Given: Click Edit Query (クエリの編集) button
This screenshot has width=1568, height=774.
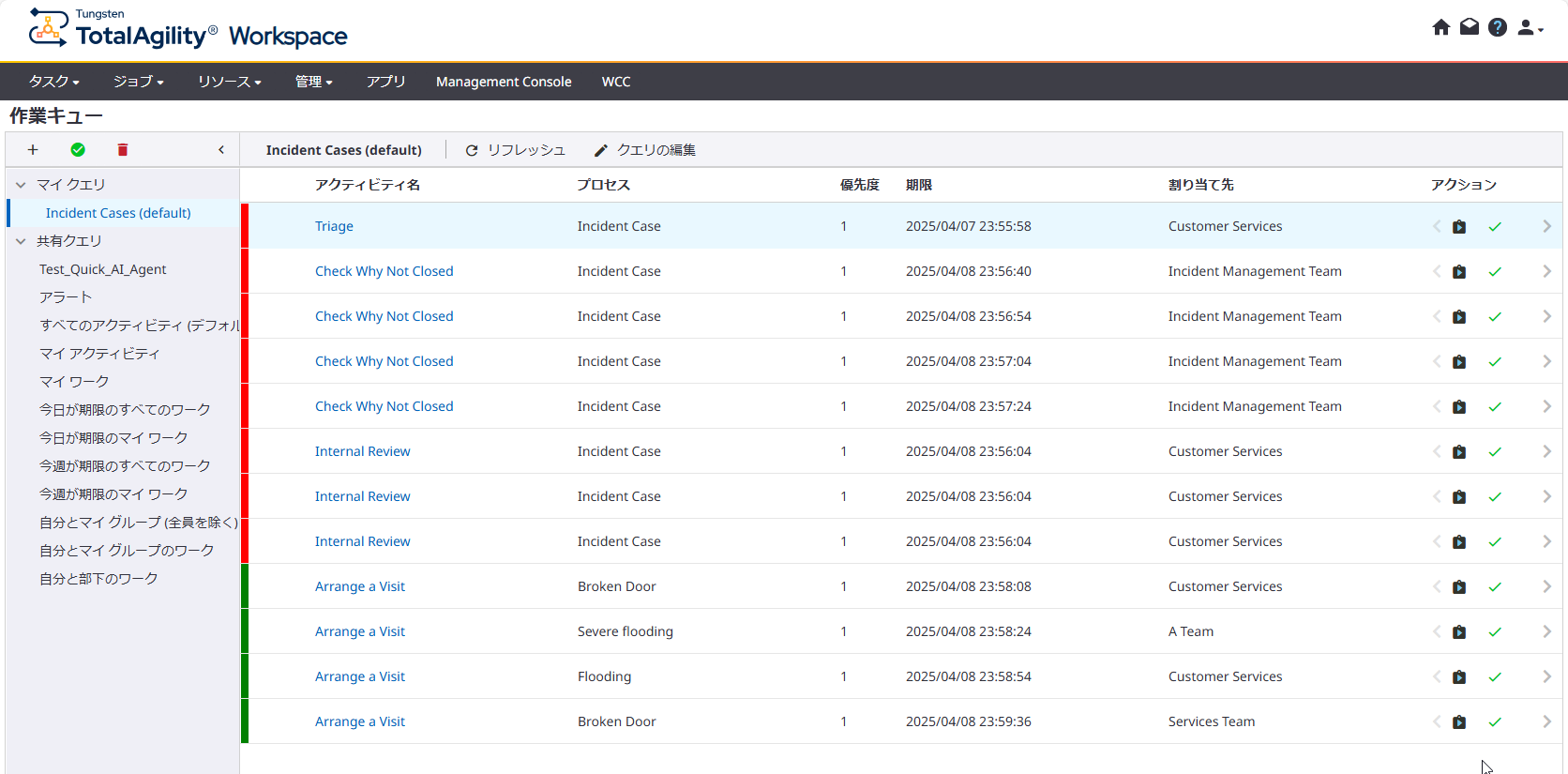Looking at the screenshot, I should (645, 150).
